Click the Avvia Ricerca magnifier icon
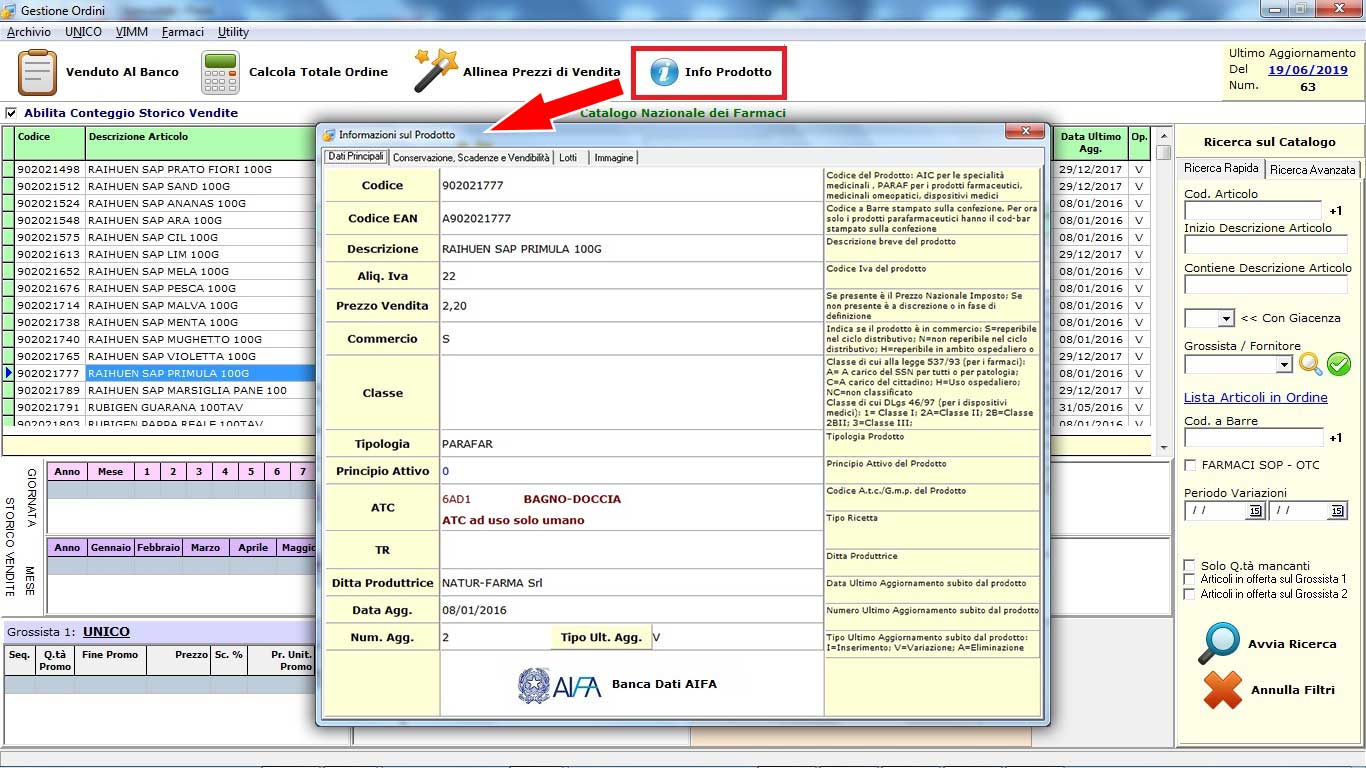 click(x=1219, y=644)
